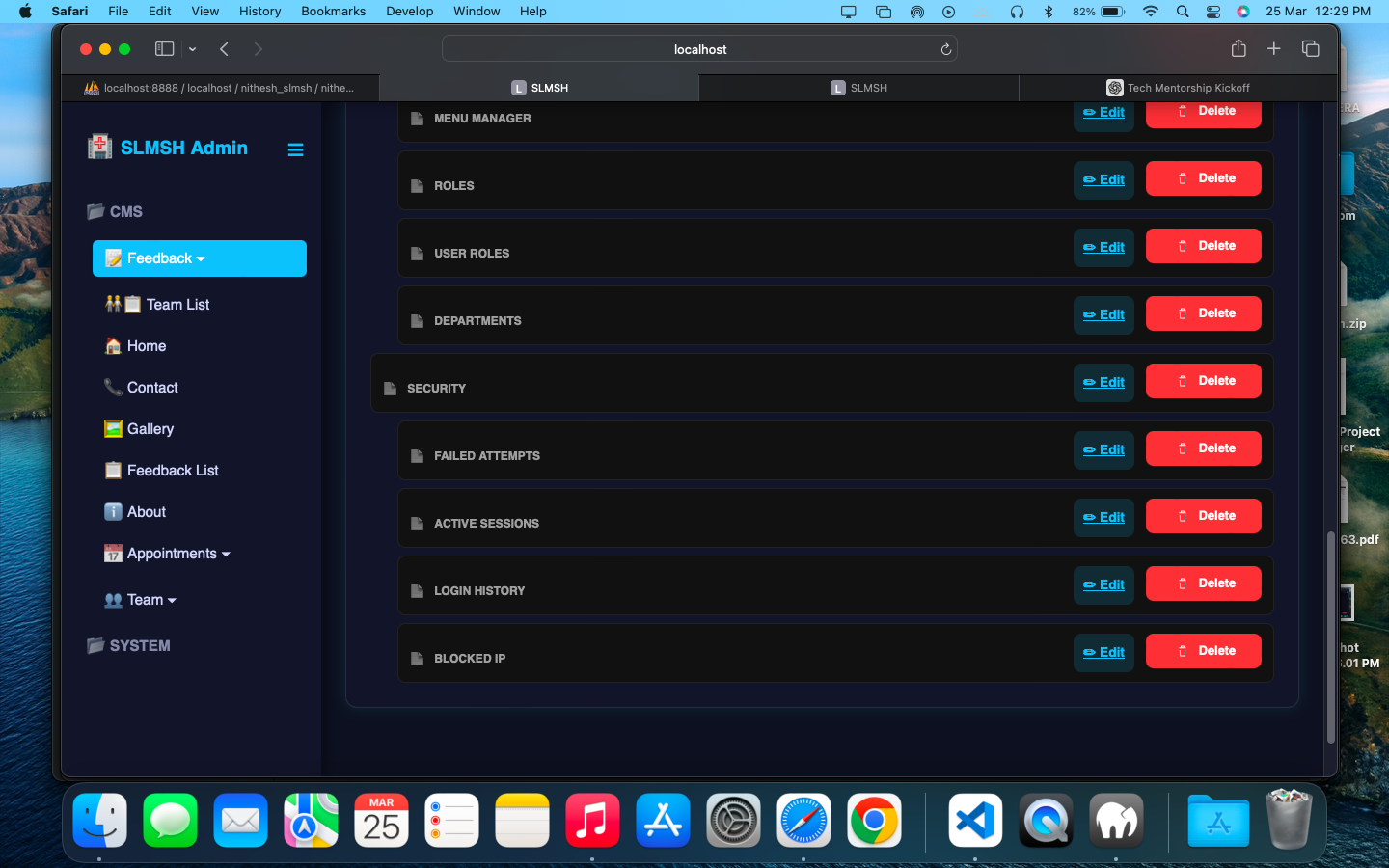Show the tab overview icon

coord(1310,49)
